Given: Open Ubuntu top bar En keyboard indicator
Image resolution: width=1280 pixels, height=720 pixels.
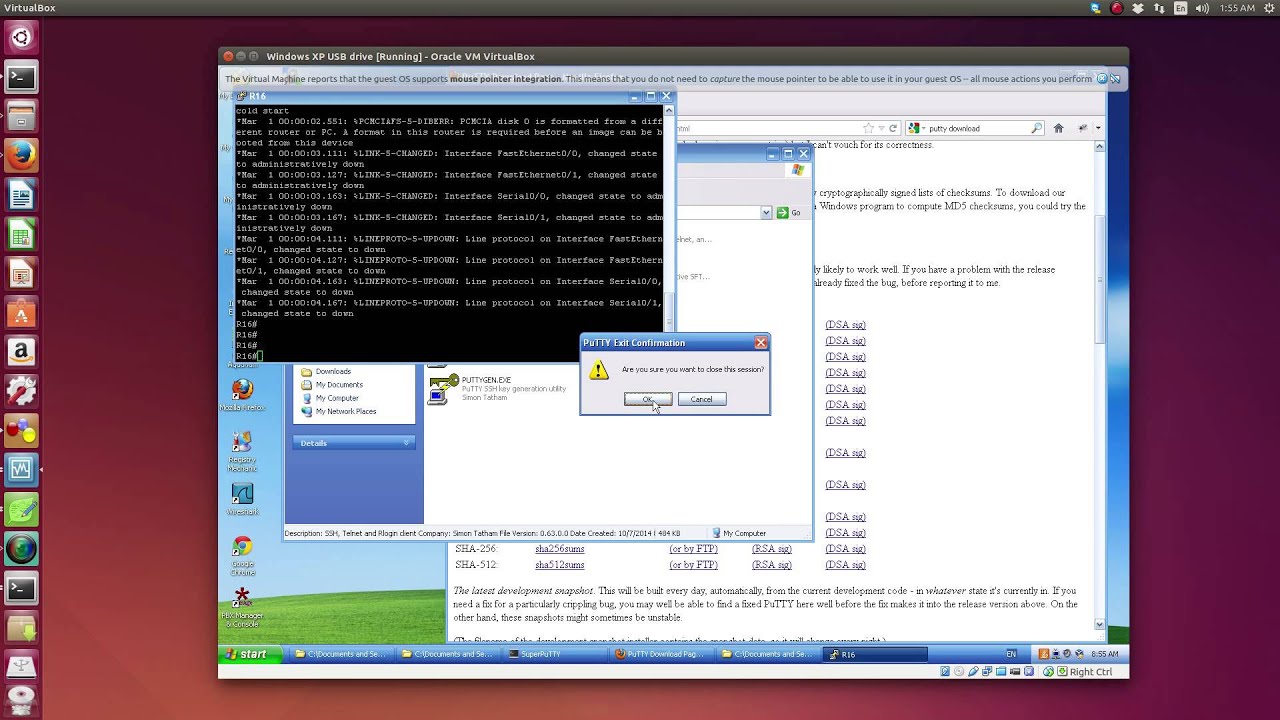Looking at the screenshot, I should click(1181, 8).
